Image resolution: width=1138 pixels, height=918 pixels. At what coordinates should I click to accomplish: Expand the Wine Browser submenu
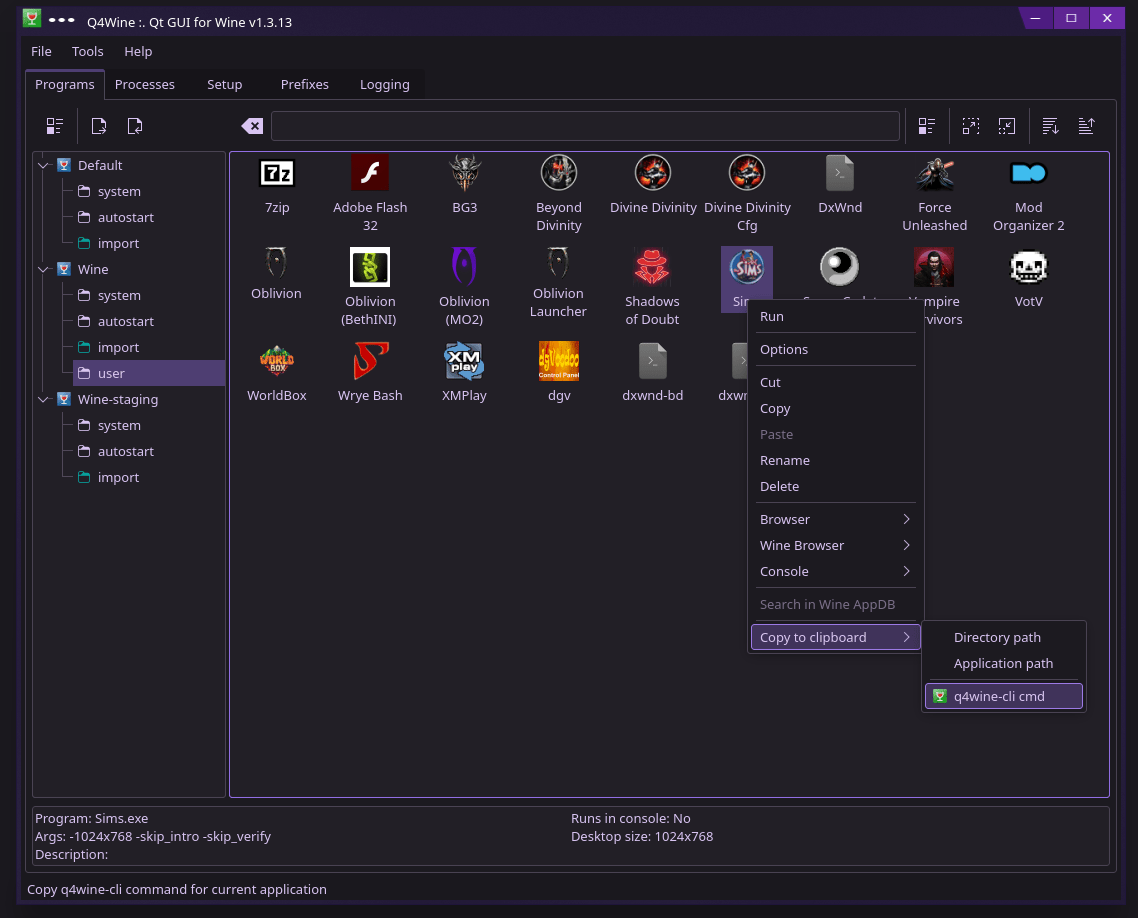835,546
